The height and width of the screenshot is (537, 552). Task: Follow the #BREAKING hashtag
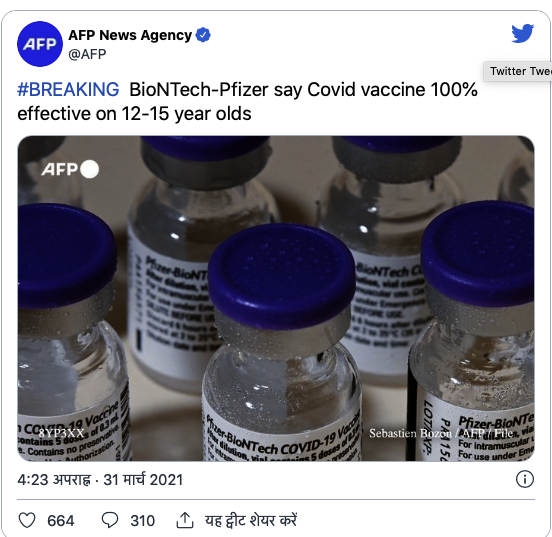pyautogui.click(x=68, y=89)
